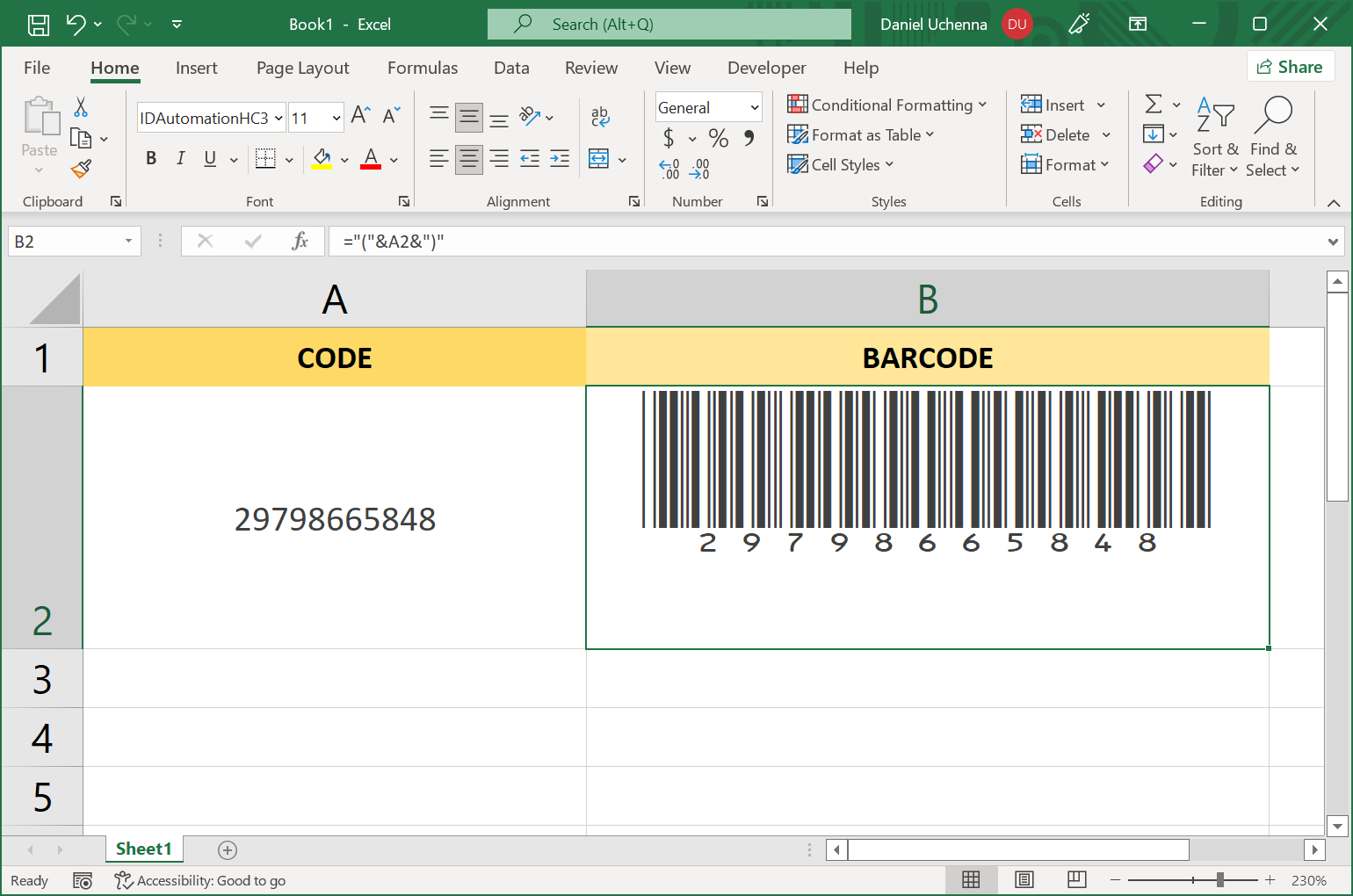1353x896 pixels.
Task: Expand the Fill Color dropdown arrow
Action: [344, 159]
